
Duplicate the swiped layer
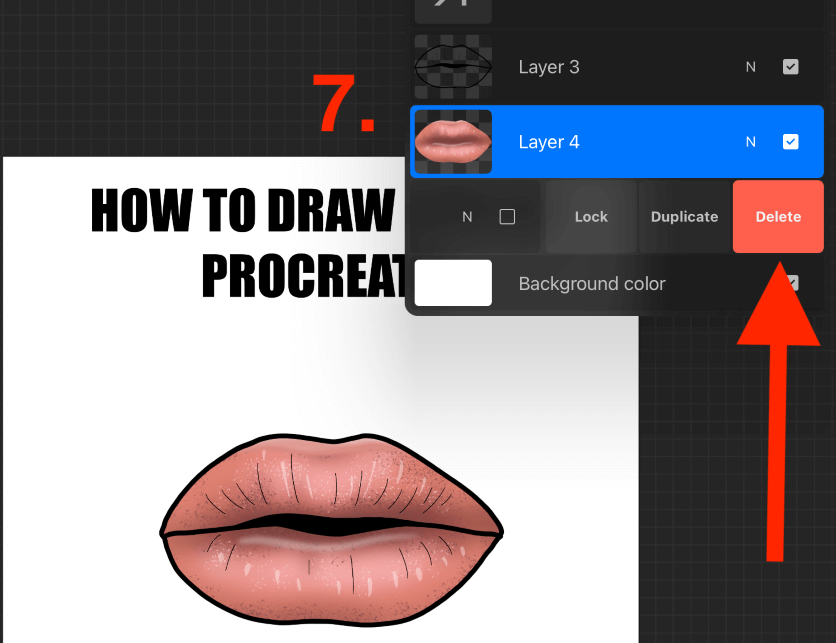(685, 216)
